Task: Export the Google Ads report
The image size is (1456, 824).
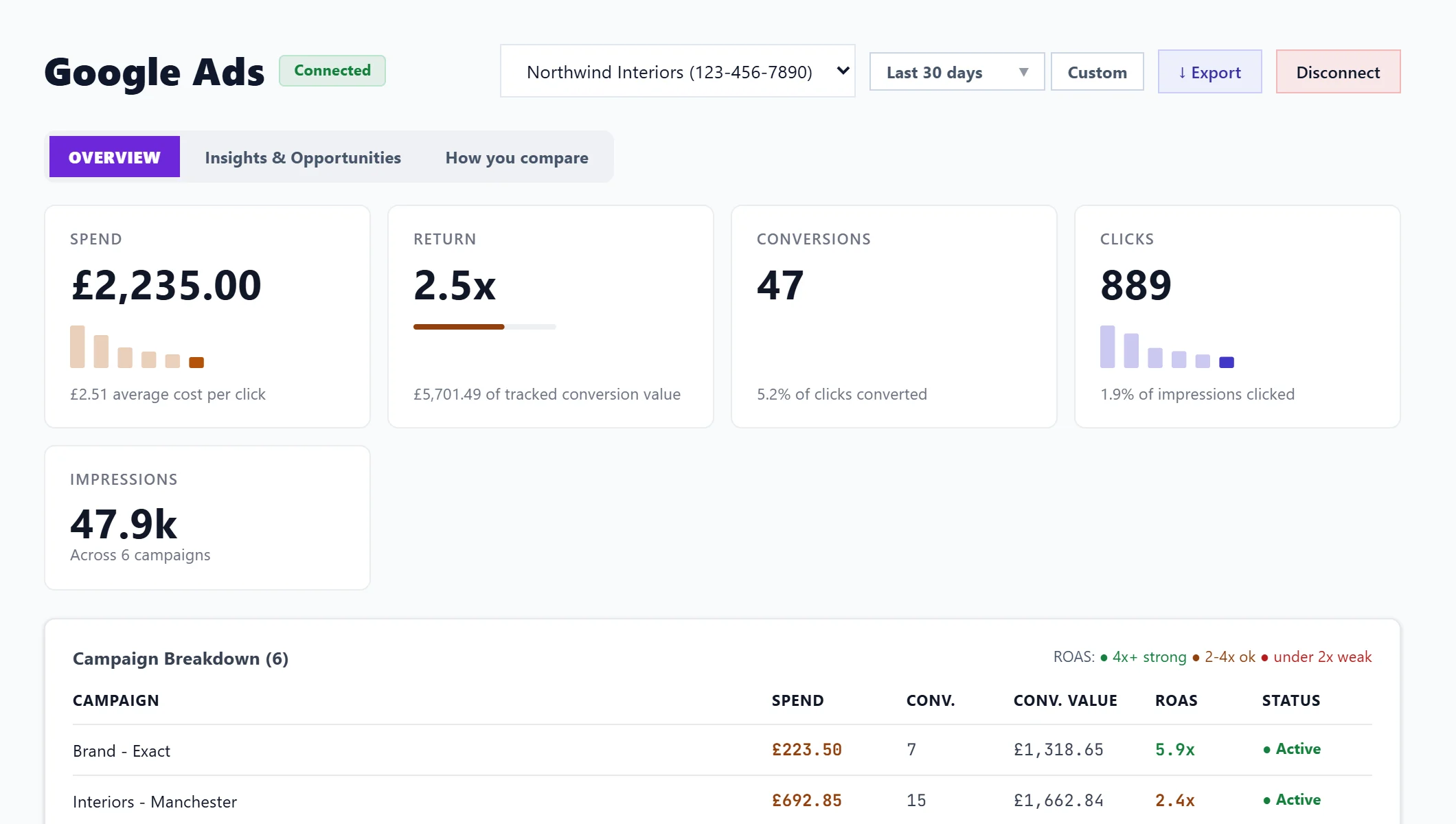Action: [x=1209, y=72]
